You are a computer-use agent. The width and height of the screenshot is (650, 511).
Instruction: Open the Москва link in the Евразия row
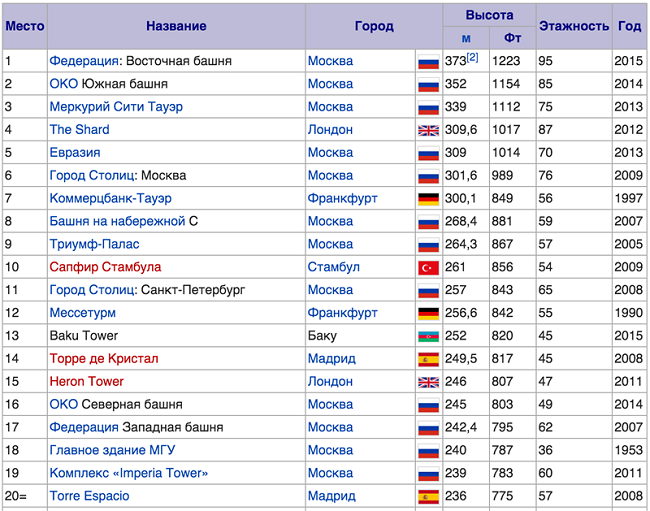pos(330,153)
